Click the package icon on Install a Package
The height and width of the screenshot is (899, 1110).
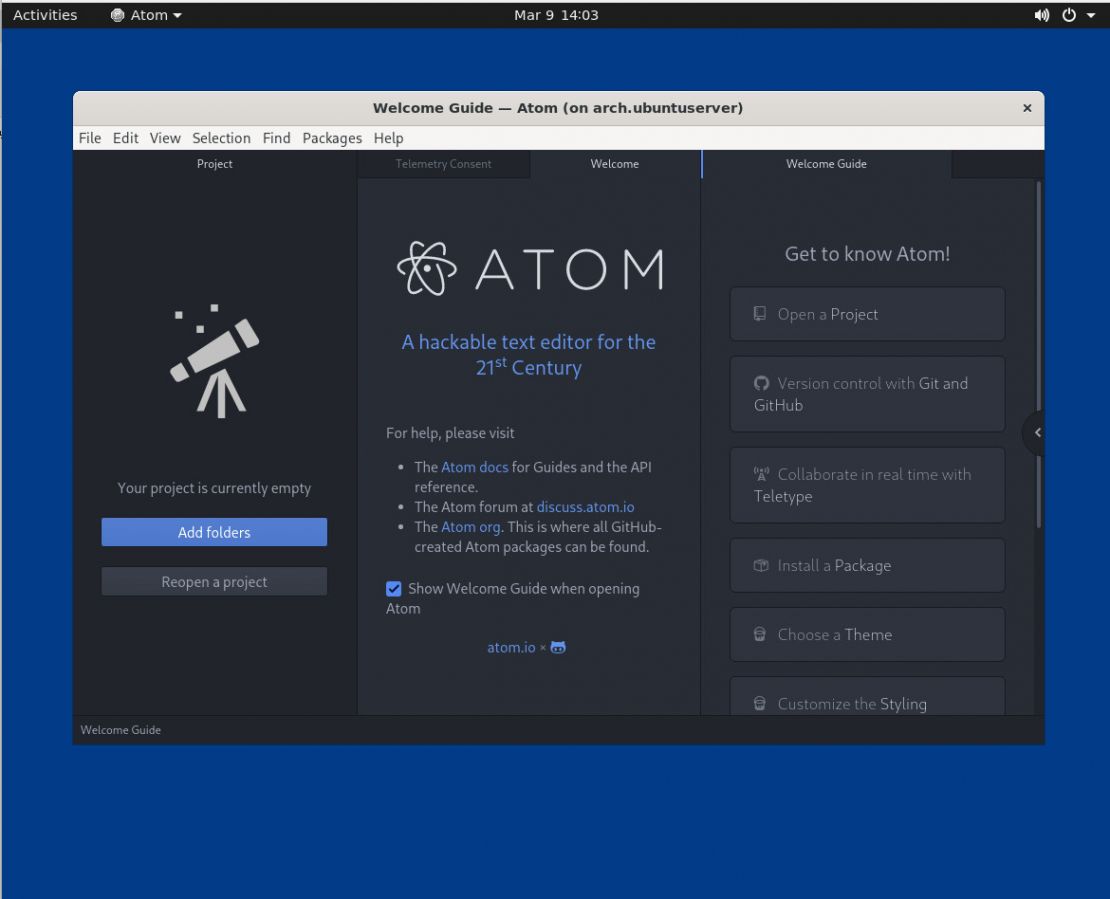pos(761,564)
